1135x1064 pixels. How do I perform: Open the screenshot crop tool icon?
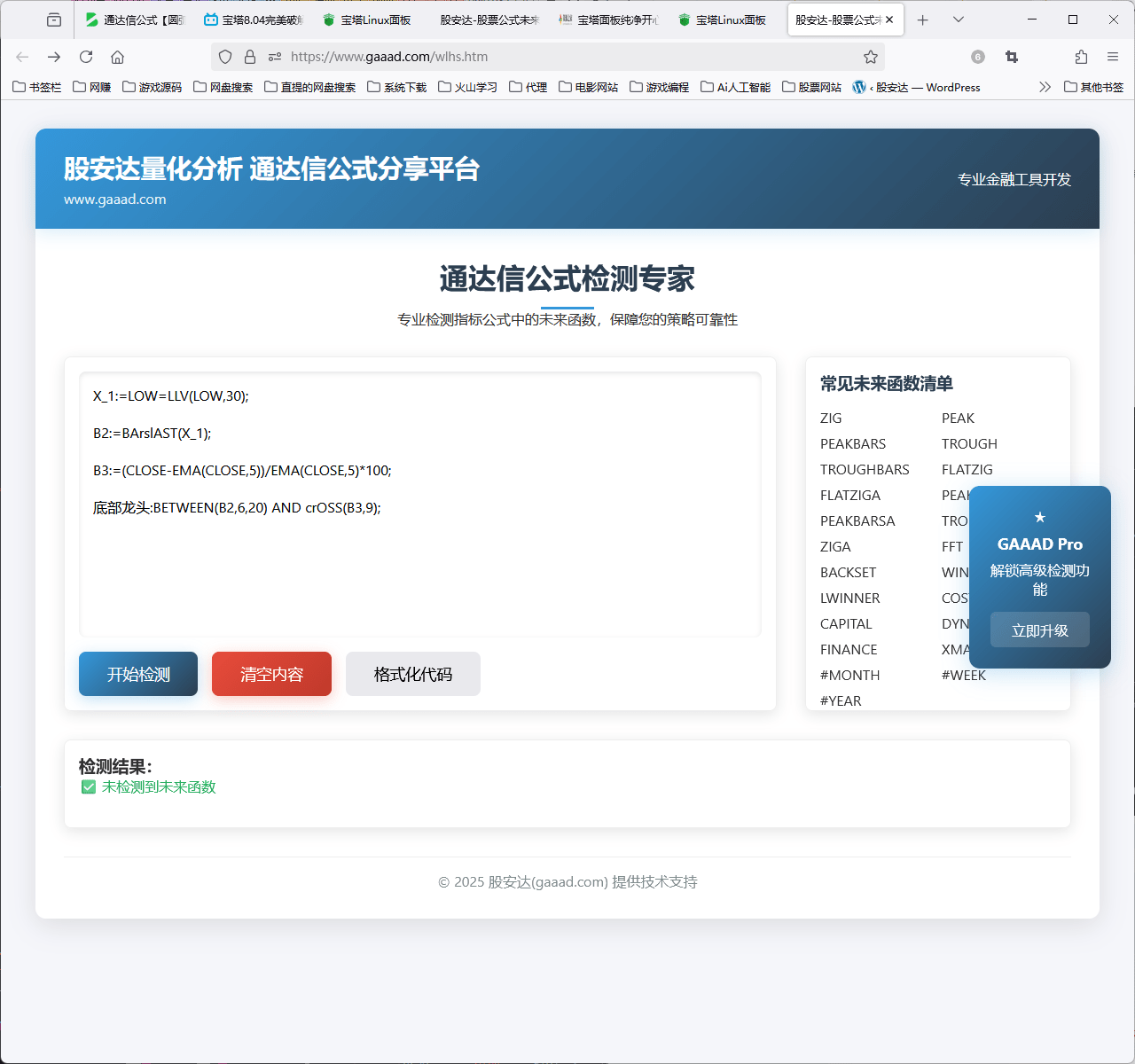(x=1012, y=57)
